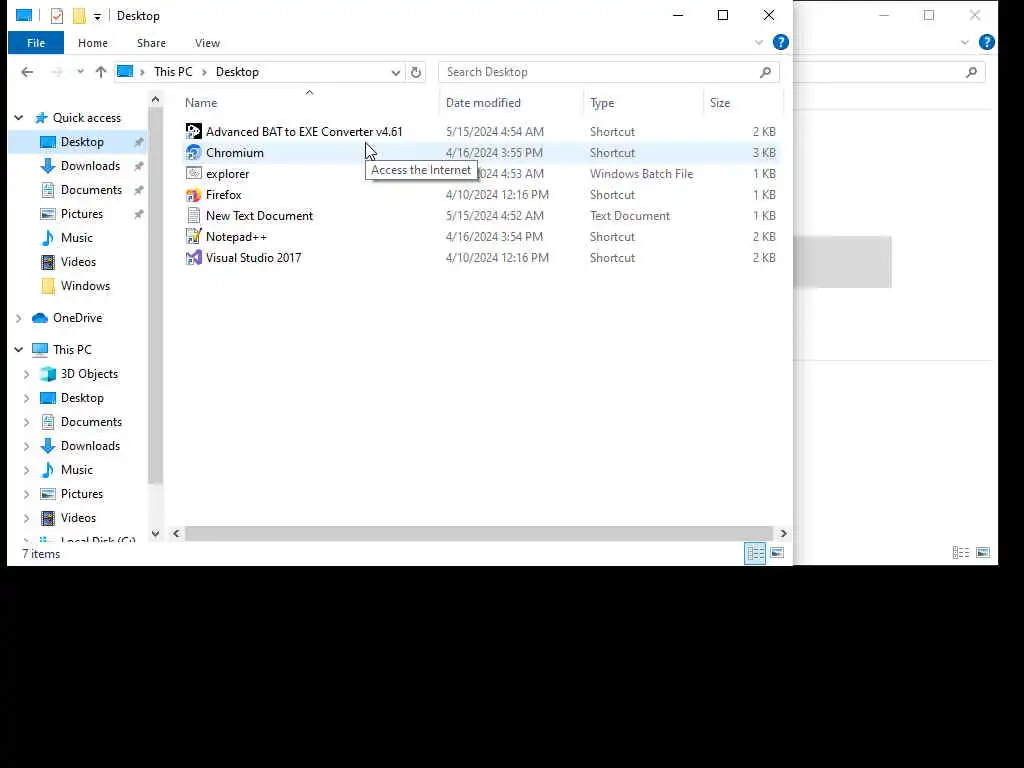Open Documents under Quick access
The width and height of the screenshot is (1024, 768).
(91, 190)
